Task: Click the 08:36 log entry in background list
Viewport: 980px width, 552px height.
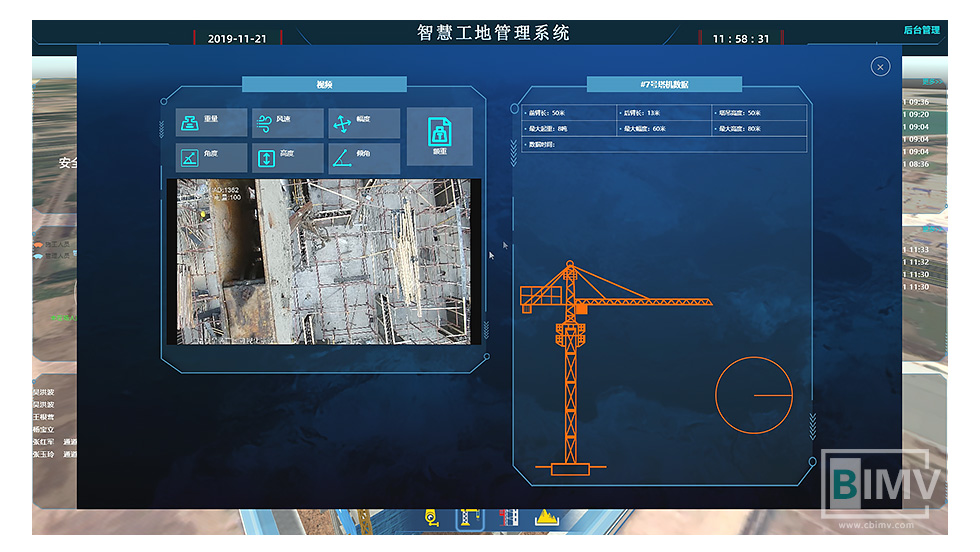Action: pyautogui.click(x=916, y=164)
